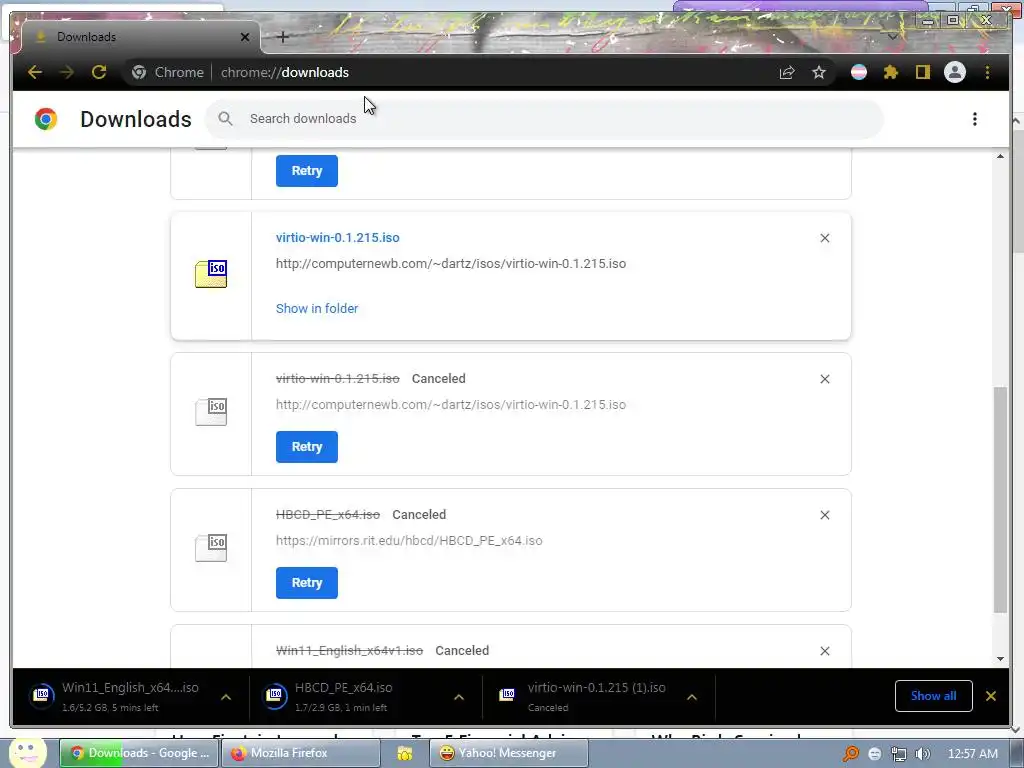Remove HBCD_PE_x64.iso entry from list
This screenshot has height=768, width=1024.
coord(825,515)
